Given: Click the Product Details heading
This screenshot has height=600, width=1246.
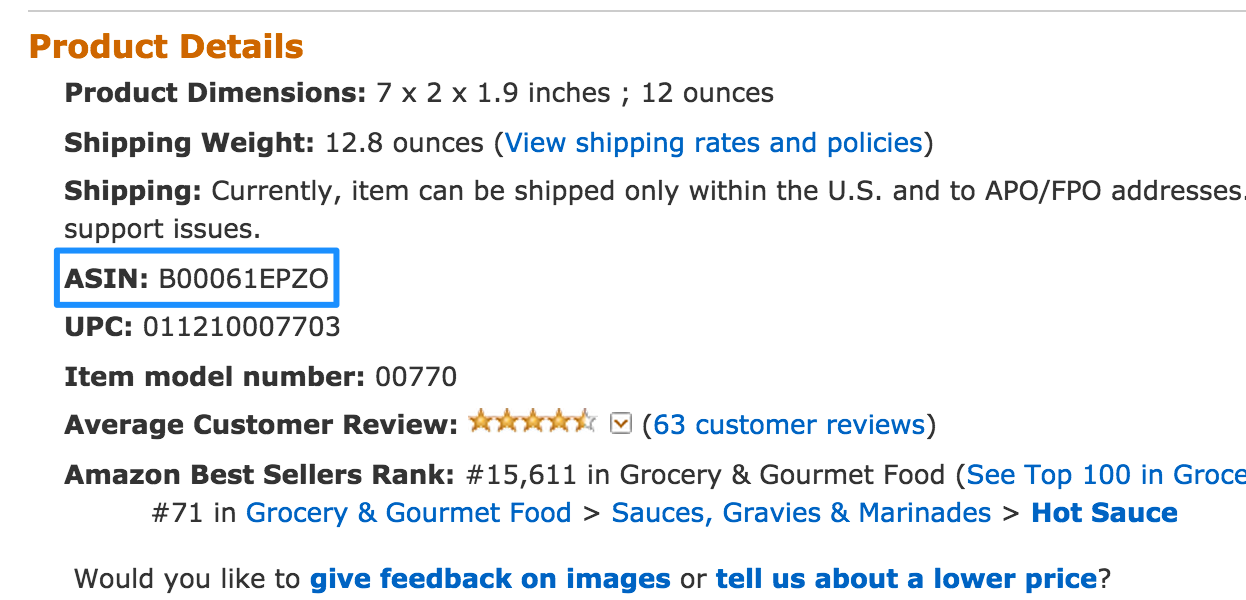Looking at the screenshot, I should click(166, 46).
